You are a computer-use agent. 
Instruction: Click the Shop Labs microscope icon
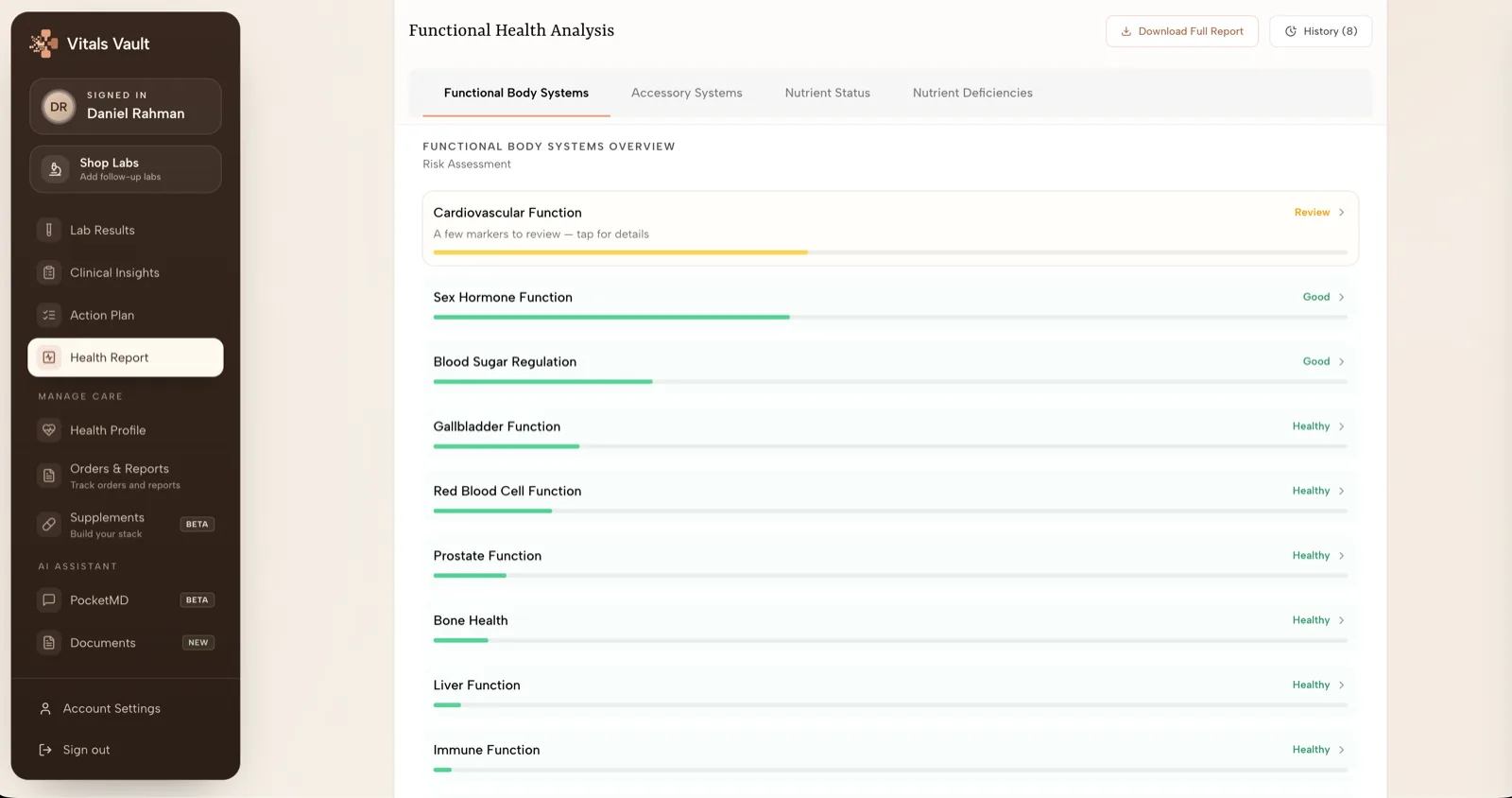click(55, 169)
